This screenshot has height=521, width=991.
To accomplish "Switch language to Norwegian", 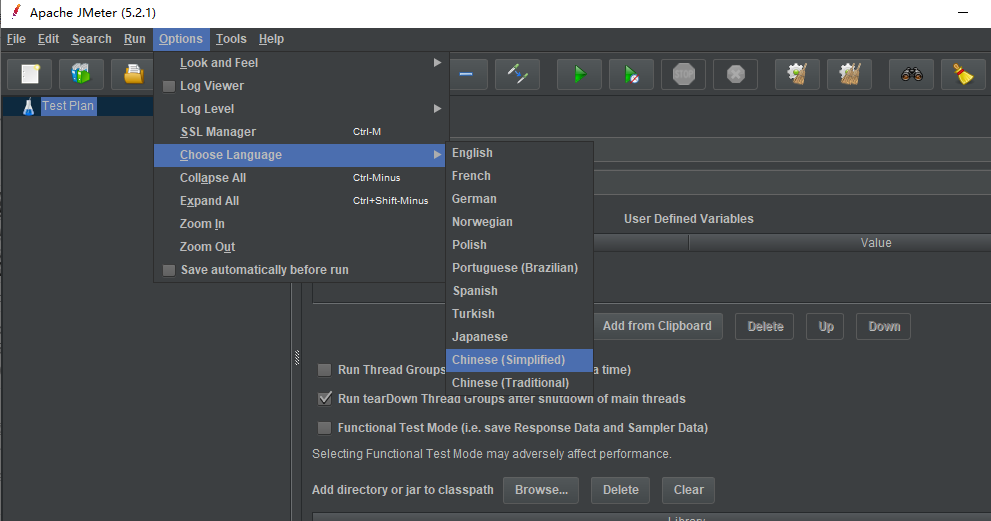I will [520, 222].
